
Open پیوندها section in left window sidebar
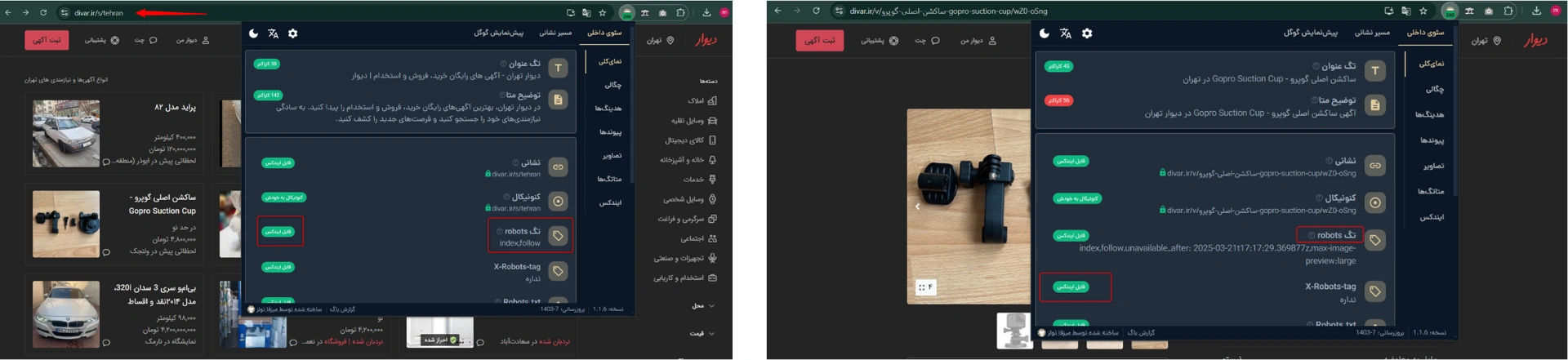[611, 131]
